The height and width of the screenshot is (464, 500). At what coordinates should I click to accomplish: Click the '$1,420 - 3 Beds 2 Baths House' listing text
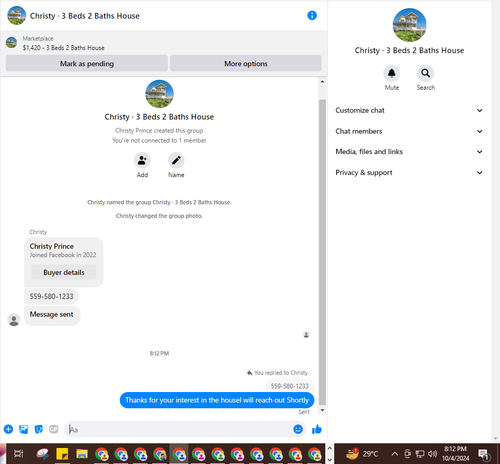tap(63, 48)
